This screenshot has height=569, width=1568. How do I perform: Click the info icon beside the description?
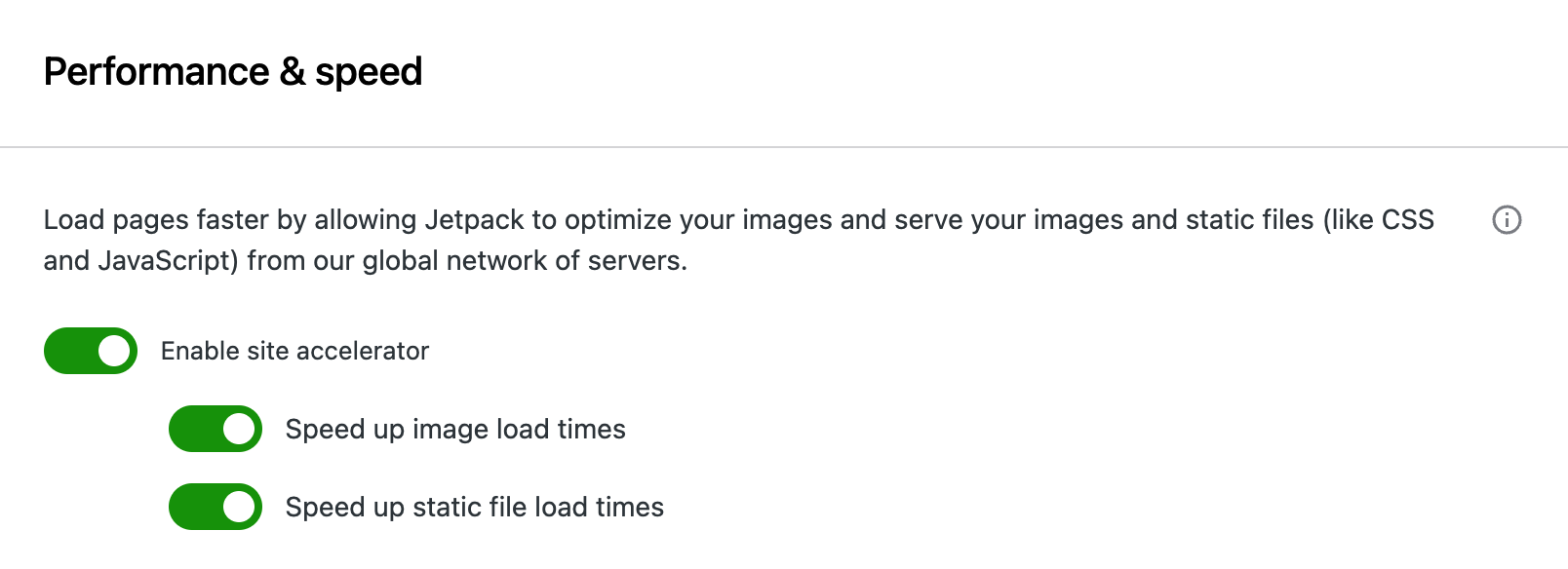pyautogui.click(x=1507, y=220)
